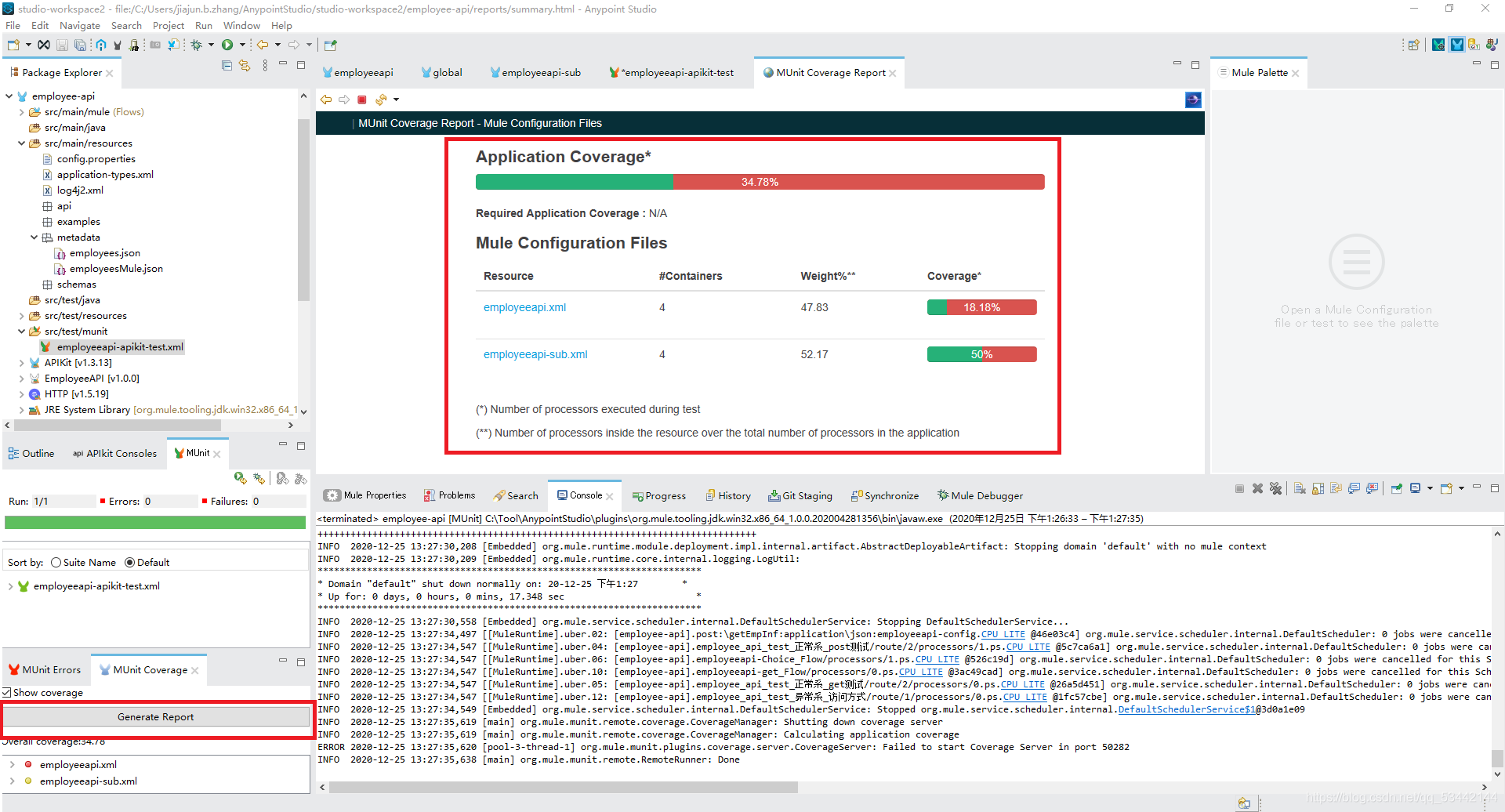Open the Navigate menu
Screen dimensions: 1505x812
(80, 26)
